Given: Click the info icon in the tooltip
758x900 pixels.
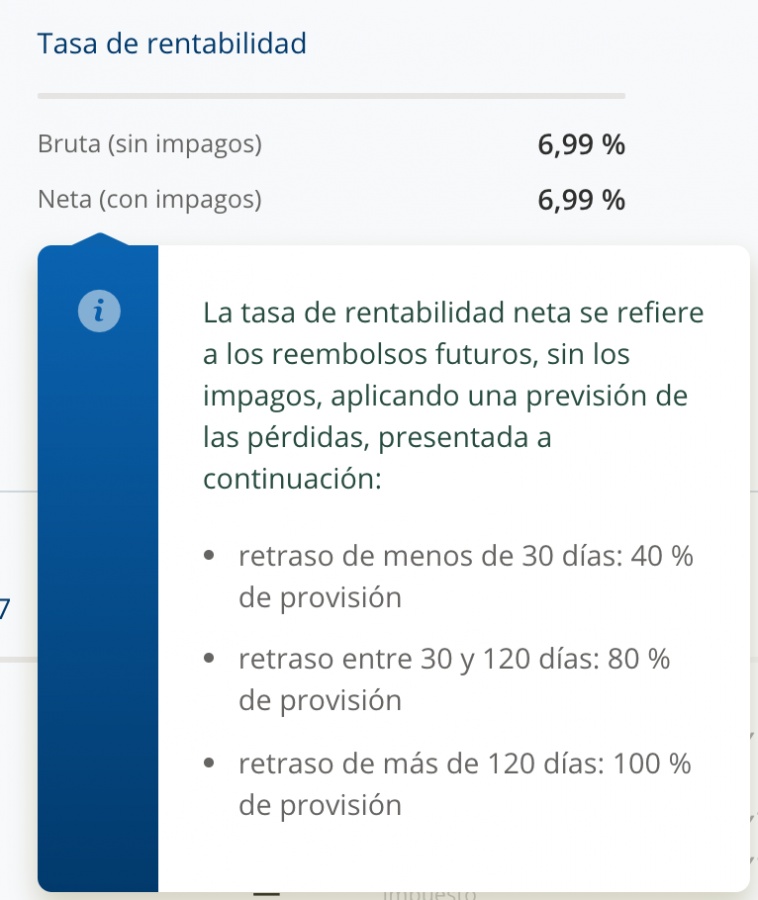Looking at the screenshot, I should click(x=98, y=311).
